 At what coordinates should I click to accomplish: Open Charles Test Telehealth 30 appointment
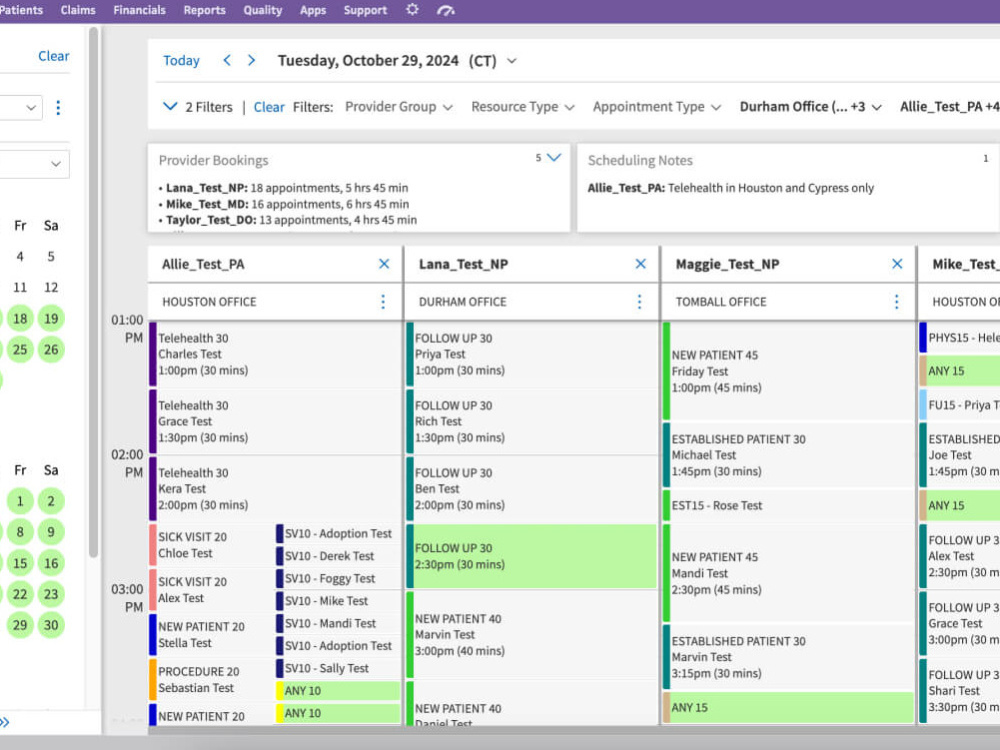click(x=275, y=354)
